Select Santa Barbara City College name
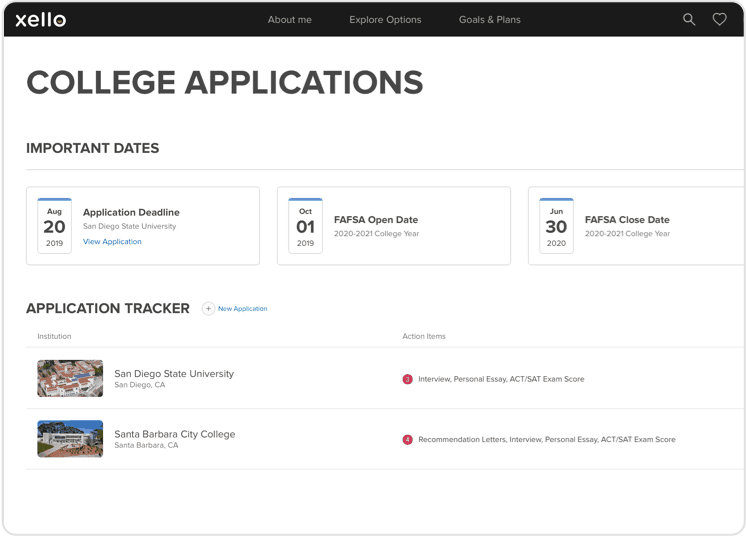 (175, 434)
